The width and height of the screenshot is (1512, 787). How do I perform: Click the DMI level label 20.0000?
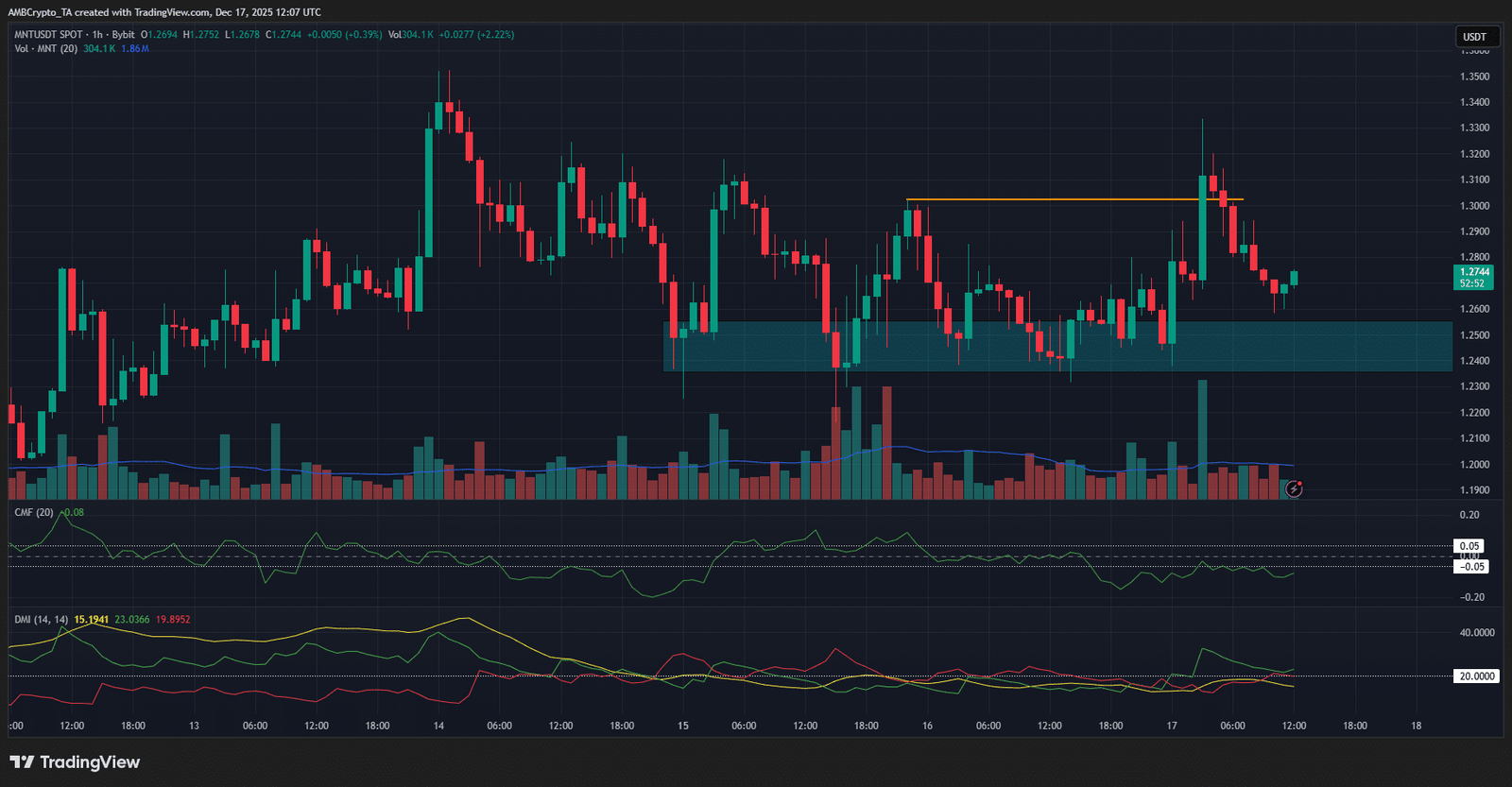pos(1476,676)
